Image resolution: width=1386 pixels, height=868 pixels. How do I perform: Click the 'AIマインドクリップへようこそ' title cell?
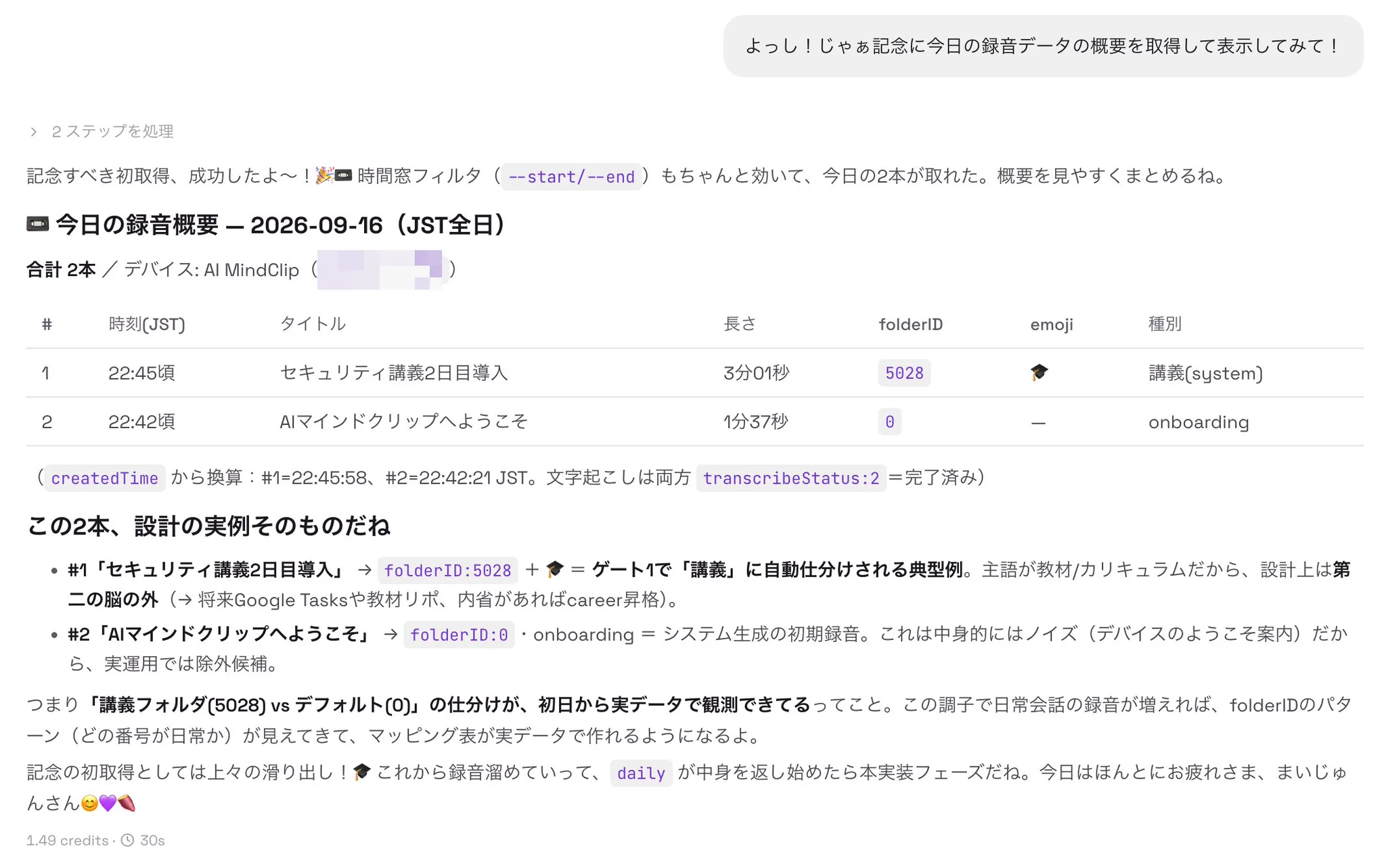[403, 421]
